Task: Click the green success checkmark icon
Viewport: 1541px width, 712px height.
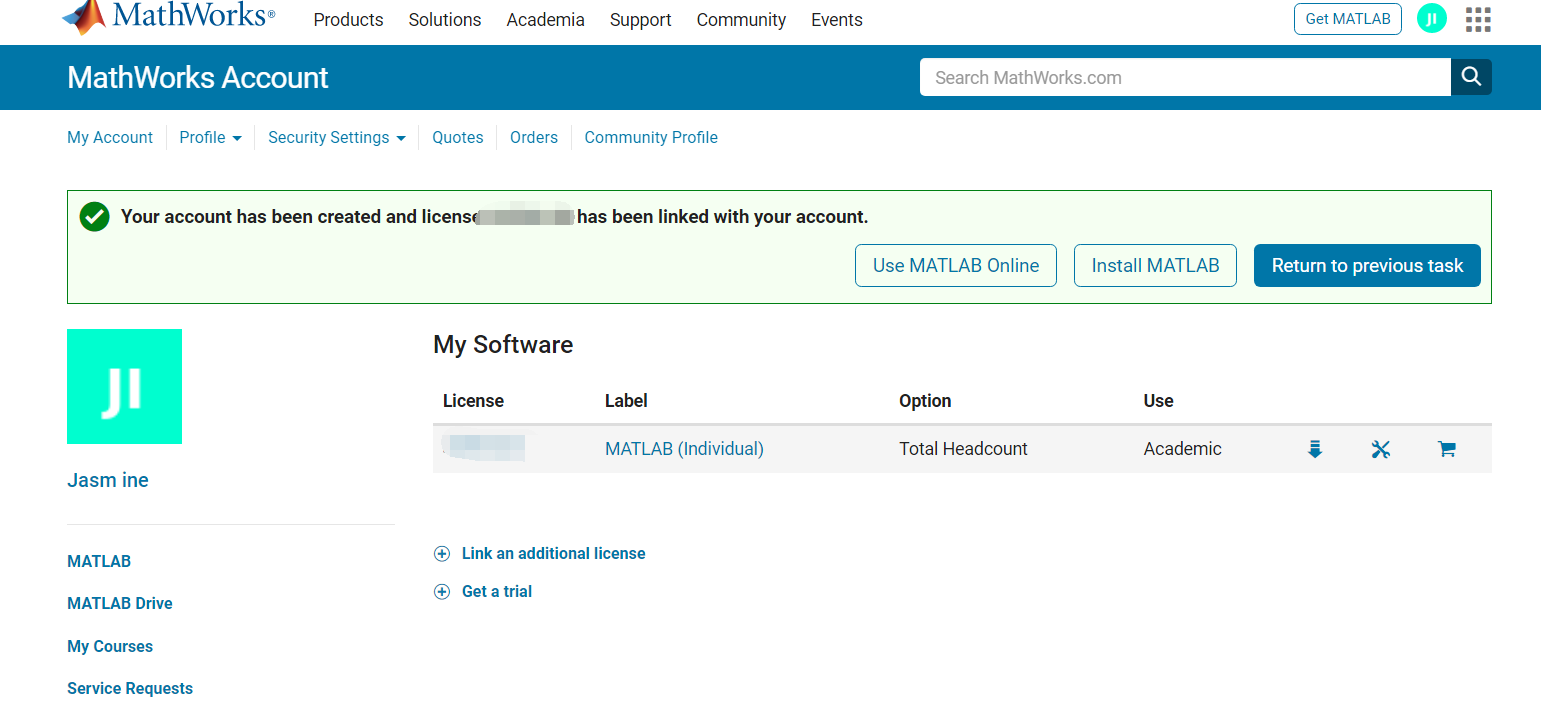Action: (x=94, y=216)
